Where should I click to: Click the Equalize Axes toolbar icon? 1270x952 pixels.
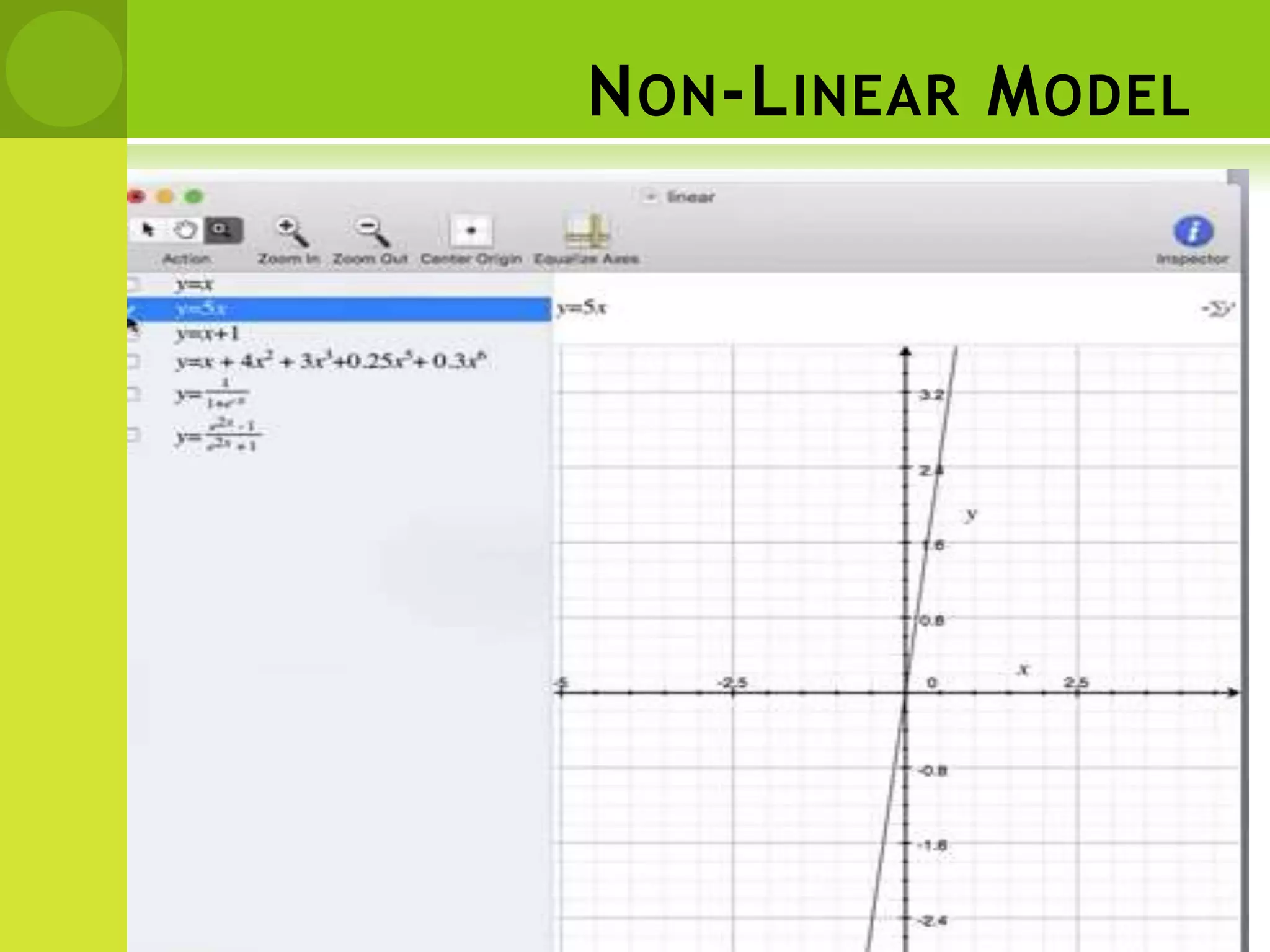(x=587, y=231)
